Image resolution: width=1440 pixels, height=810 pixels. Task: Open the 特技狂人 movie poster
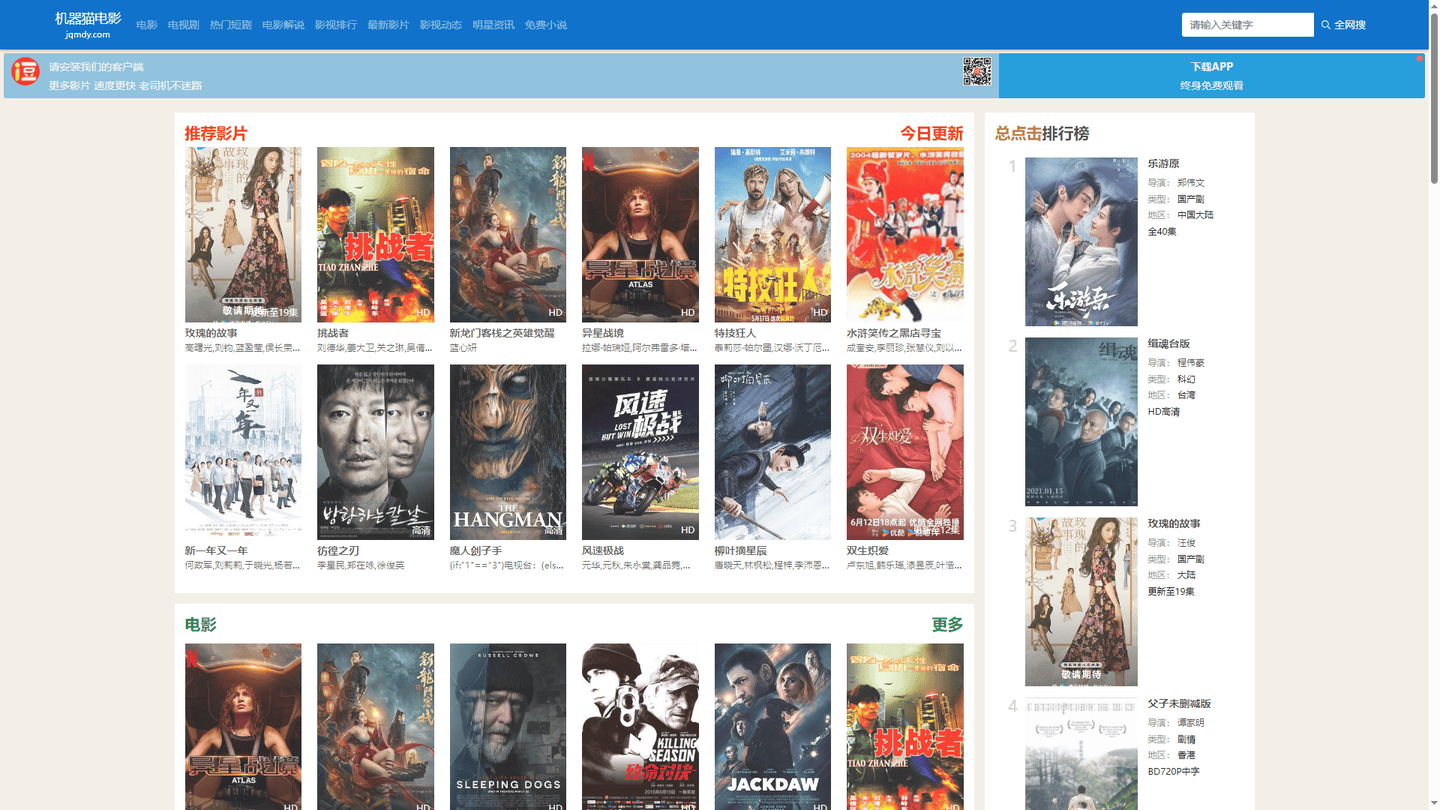click(772, 235)
